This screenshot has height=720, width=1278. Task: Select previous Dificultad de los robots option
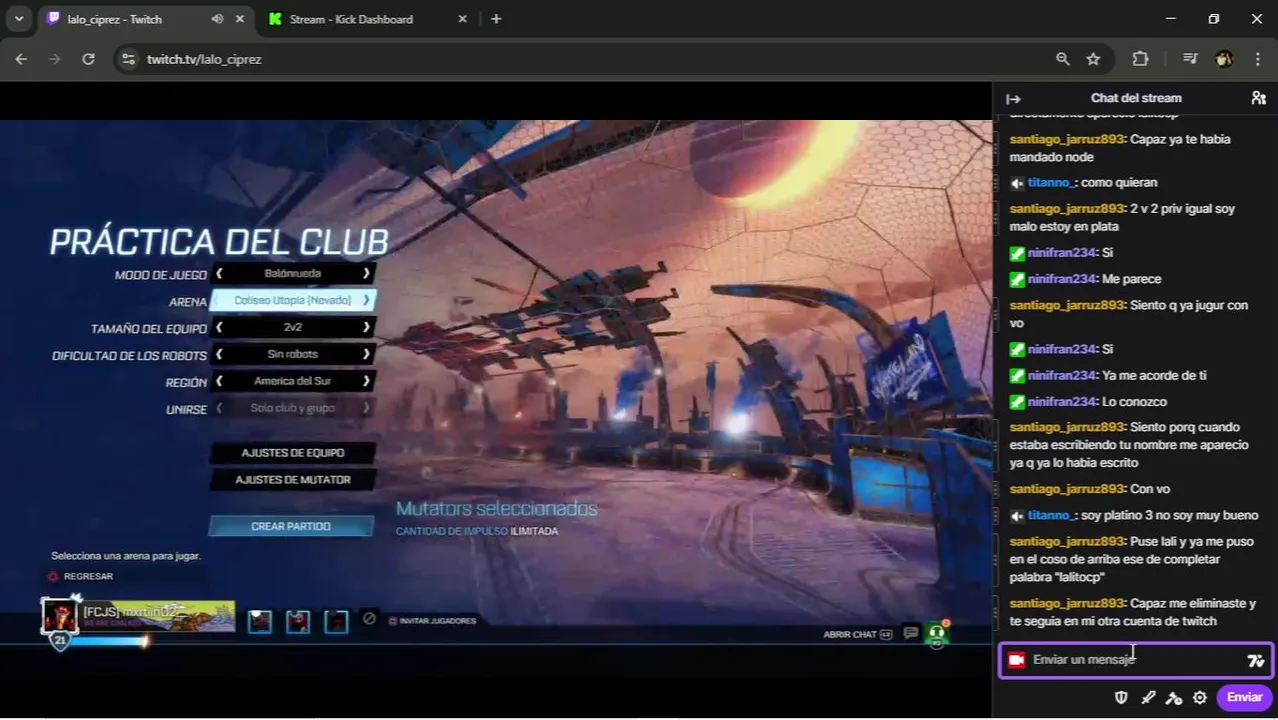click(x=220, y=354)
